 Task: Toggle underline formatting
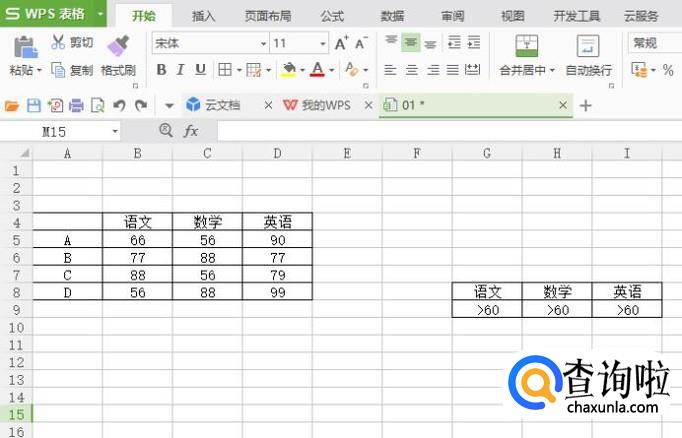200,70
